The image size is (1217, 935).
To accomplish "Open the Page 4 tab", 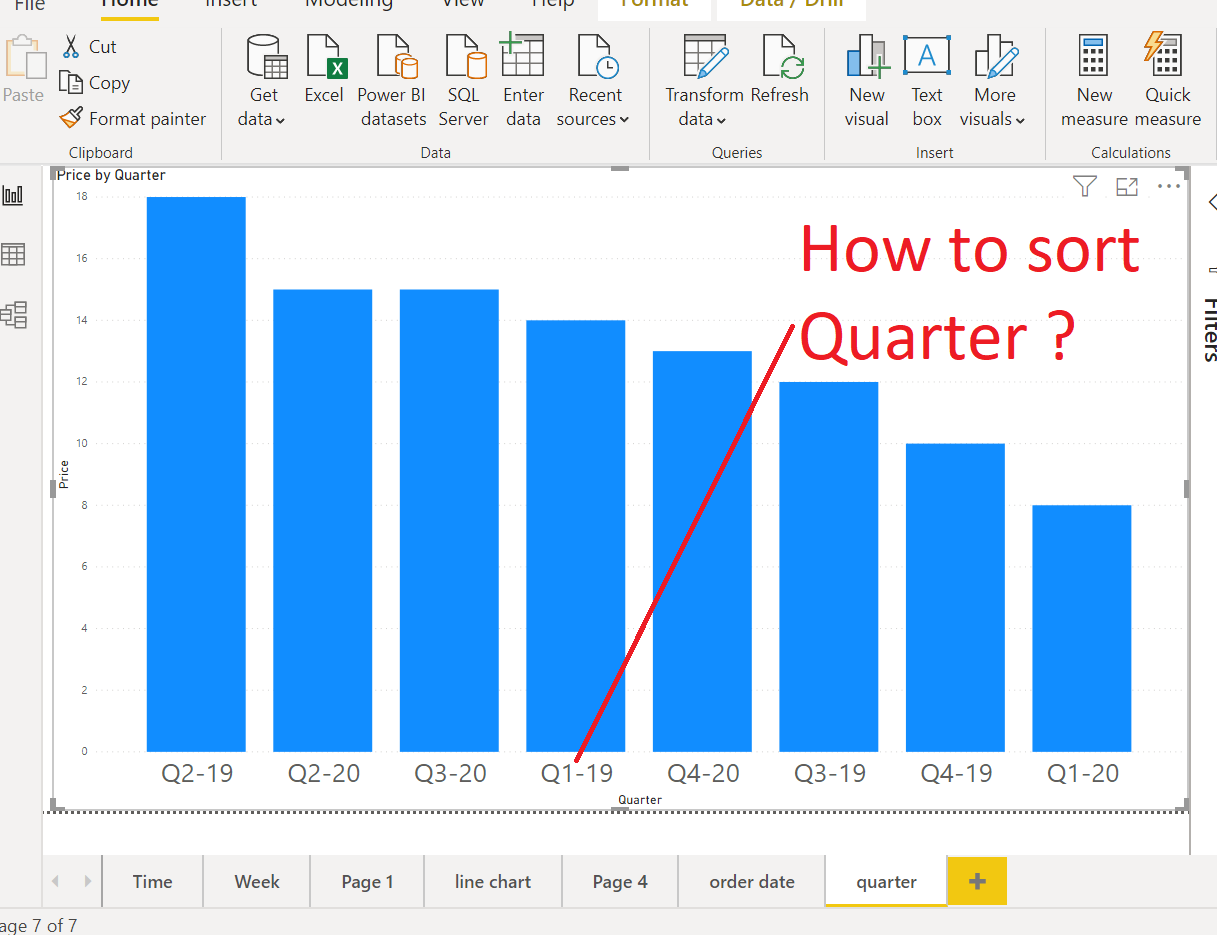I will [x=620, y=881].
